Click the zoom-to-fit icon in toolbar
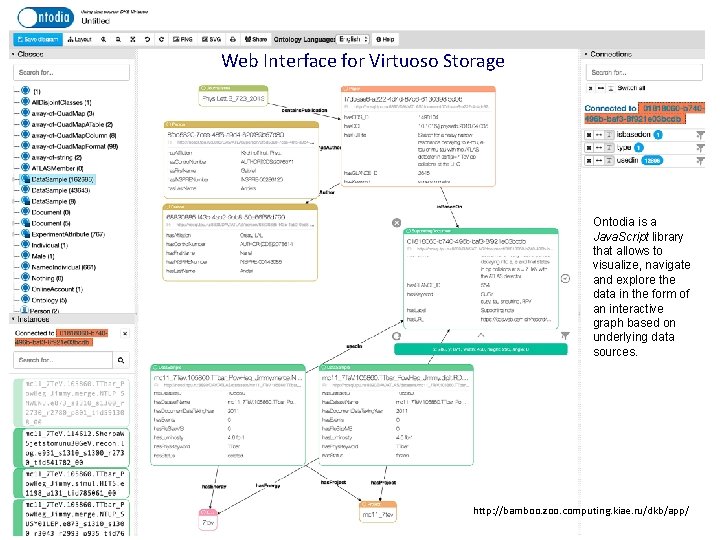Screen dimensions: 720x540 [133, 39]
